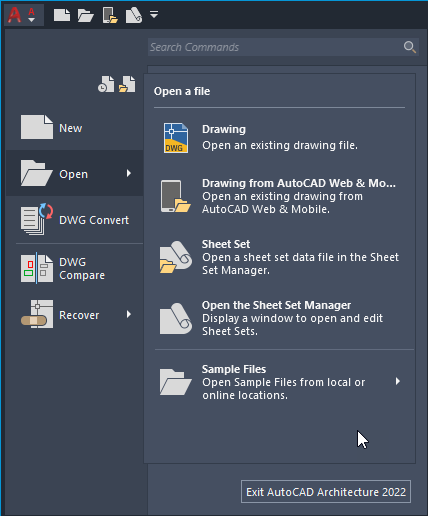Click Open from Web & Mobile toolbar icon
The image size is (428, 516).
coord(110,15)
